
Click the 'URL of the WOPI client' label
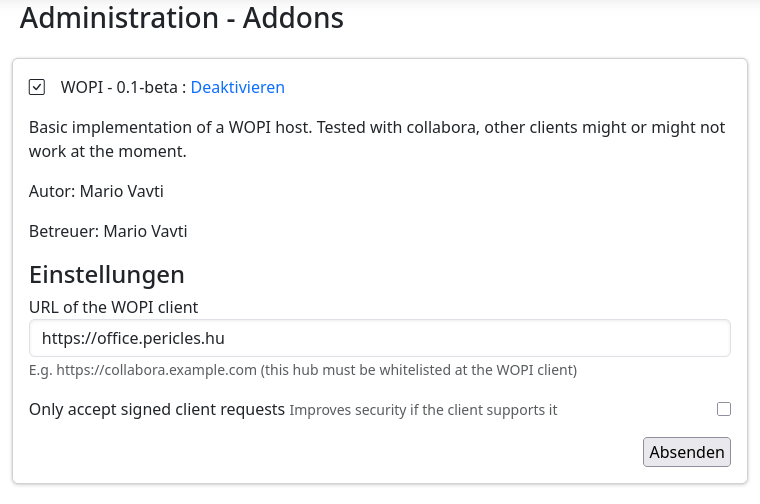113,307
